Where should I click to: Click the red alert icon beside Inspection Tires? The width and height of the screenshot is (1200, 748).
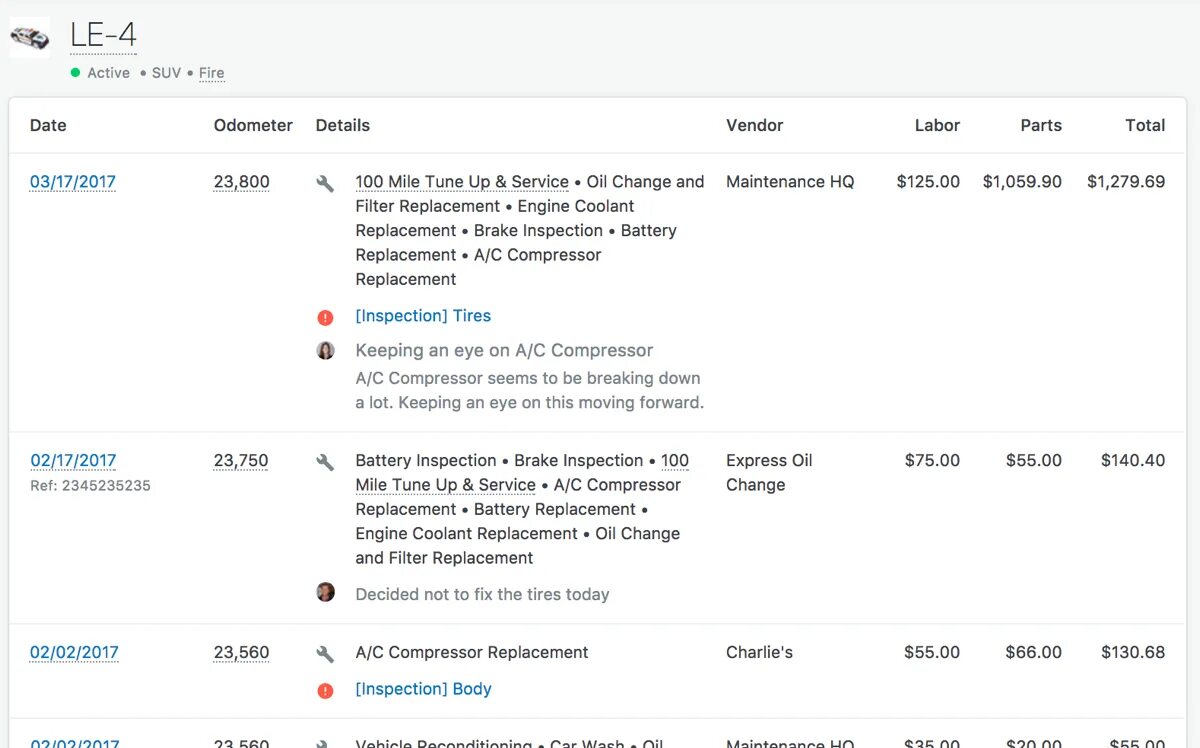click(325, 317)
